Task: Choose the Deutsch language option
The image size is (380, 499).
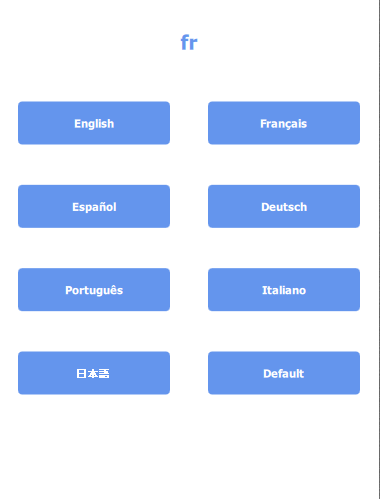Action: pos(284,206)
